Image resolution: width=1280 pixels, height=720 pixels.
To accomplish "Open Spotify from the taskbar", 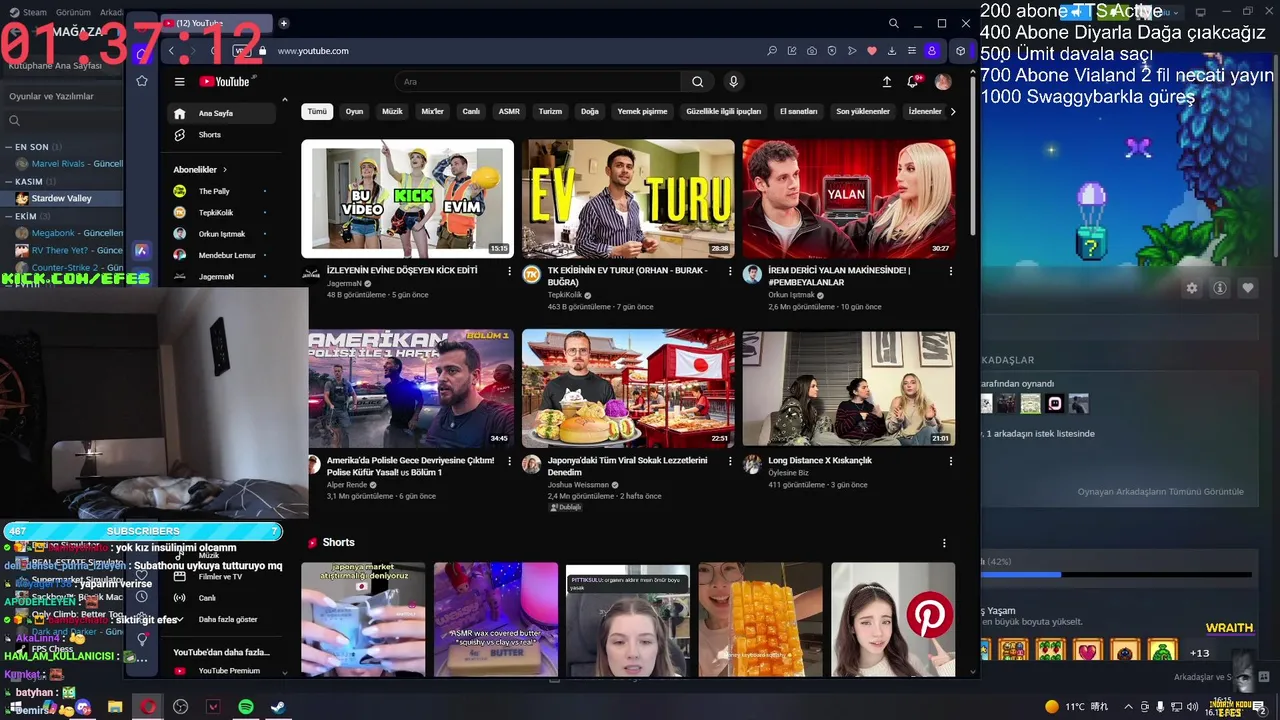I will (246, 707).
